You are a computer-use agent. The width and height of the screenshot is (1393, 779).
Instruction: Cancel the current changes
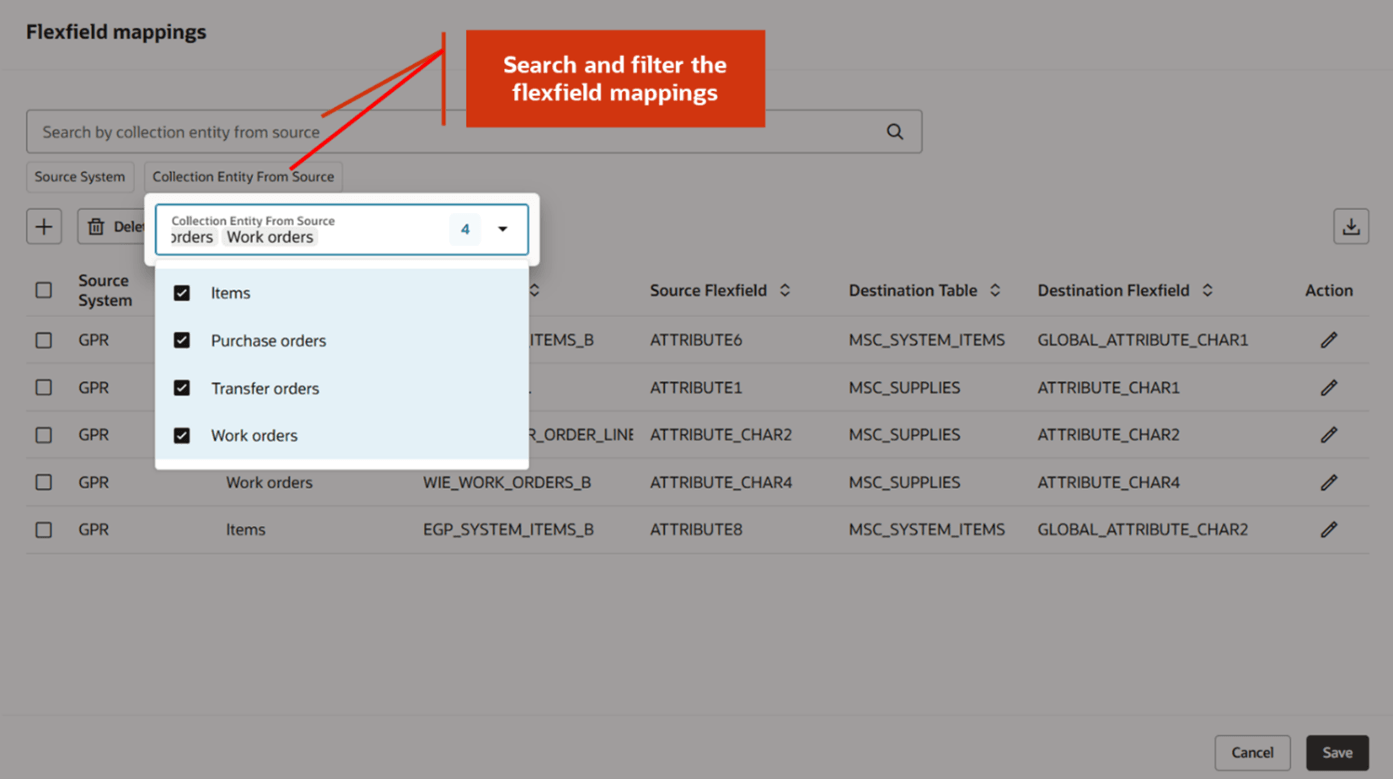point(1252,752)
